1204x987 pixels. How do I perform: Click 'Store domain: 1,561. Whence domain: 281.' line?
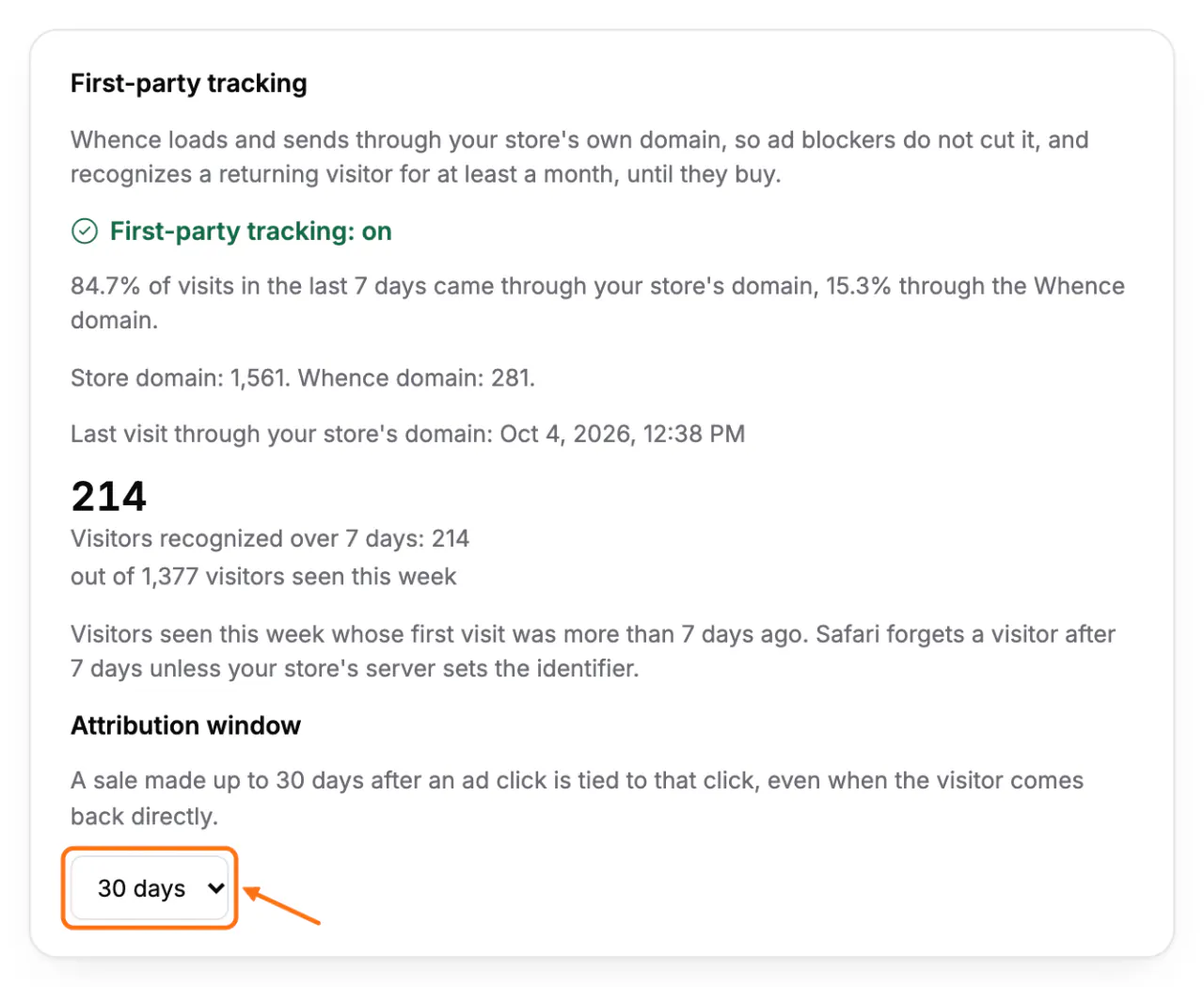point(303,377)
